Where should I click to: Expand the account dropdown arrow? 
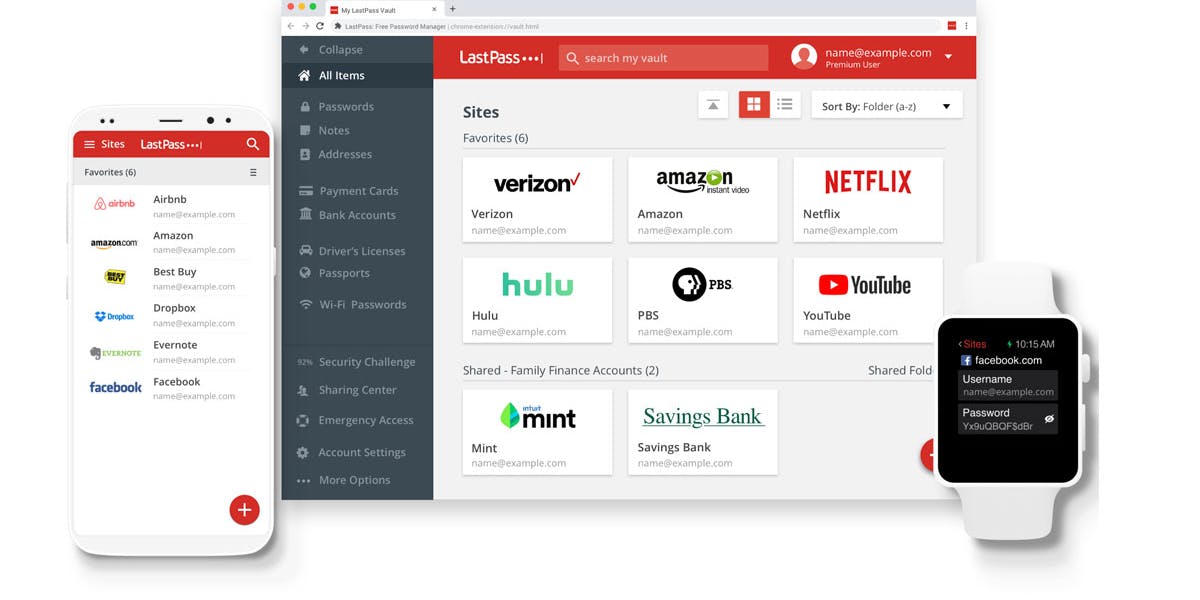pyautogui.click(x=948, y=57)
